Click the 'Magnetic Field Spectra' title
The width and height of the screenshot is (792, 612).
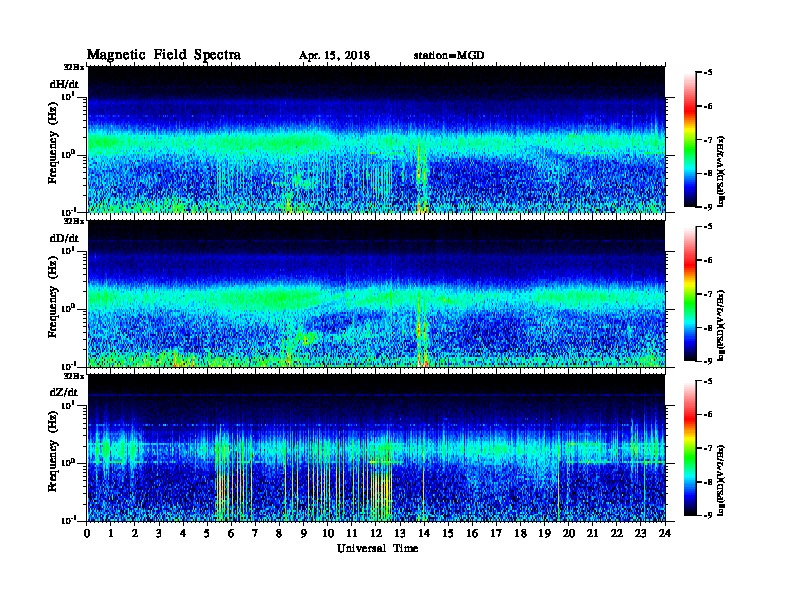pyautogui.click(x=164, y=55)
